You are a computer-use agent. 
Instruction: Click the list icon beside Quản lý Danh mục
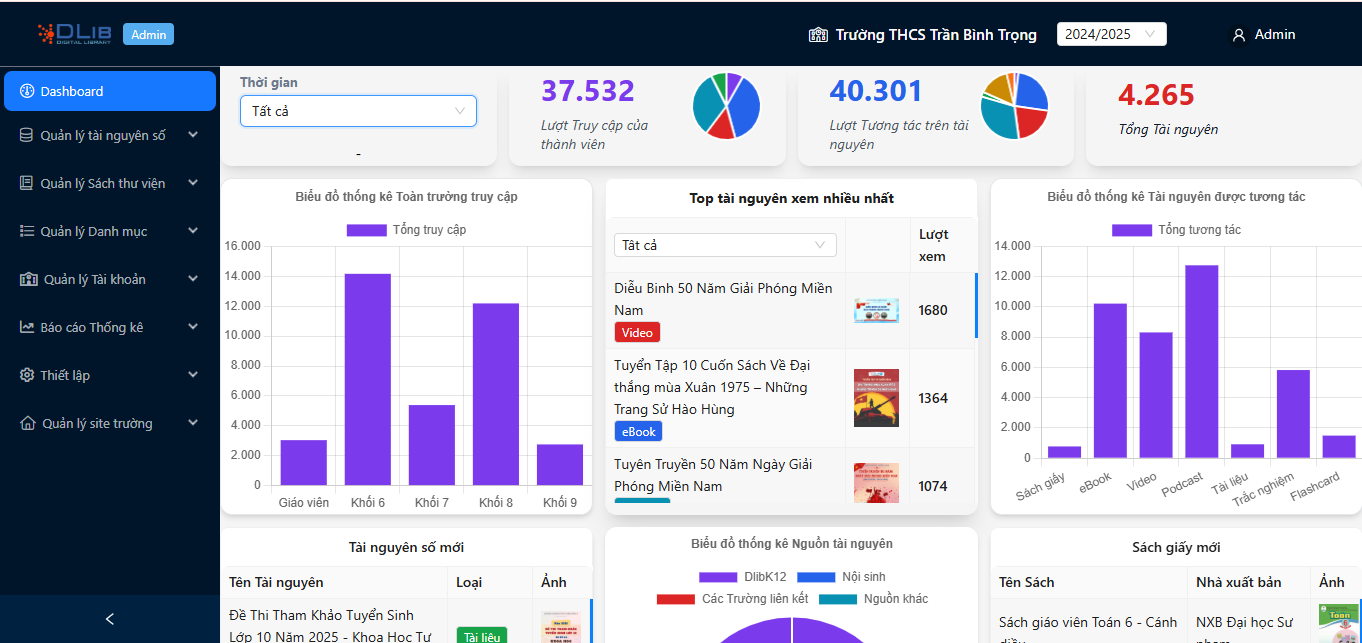coord(27,231)
